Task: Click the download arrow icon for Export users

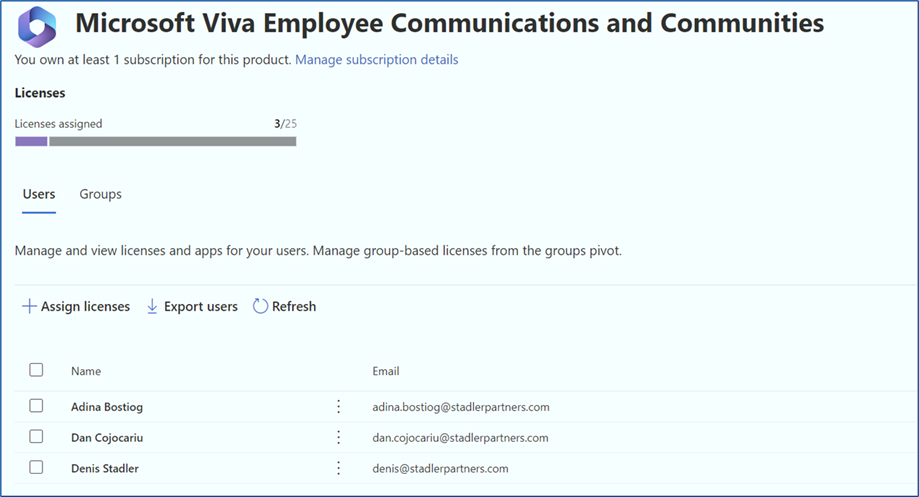Action: 152,306
